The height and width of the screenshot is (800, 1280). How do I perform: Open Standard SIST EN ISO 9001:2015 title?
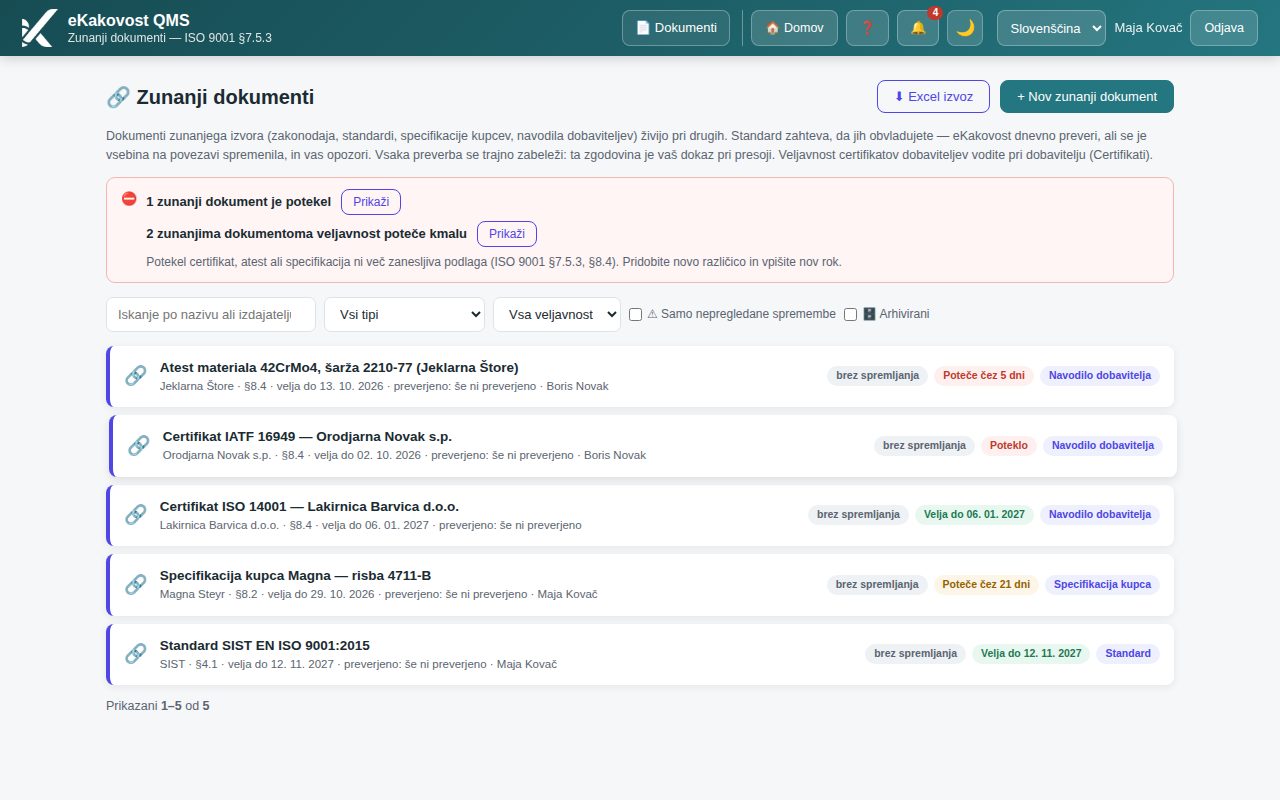(x=265, y=645)
